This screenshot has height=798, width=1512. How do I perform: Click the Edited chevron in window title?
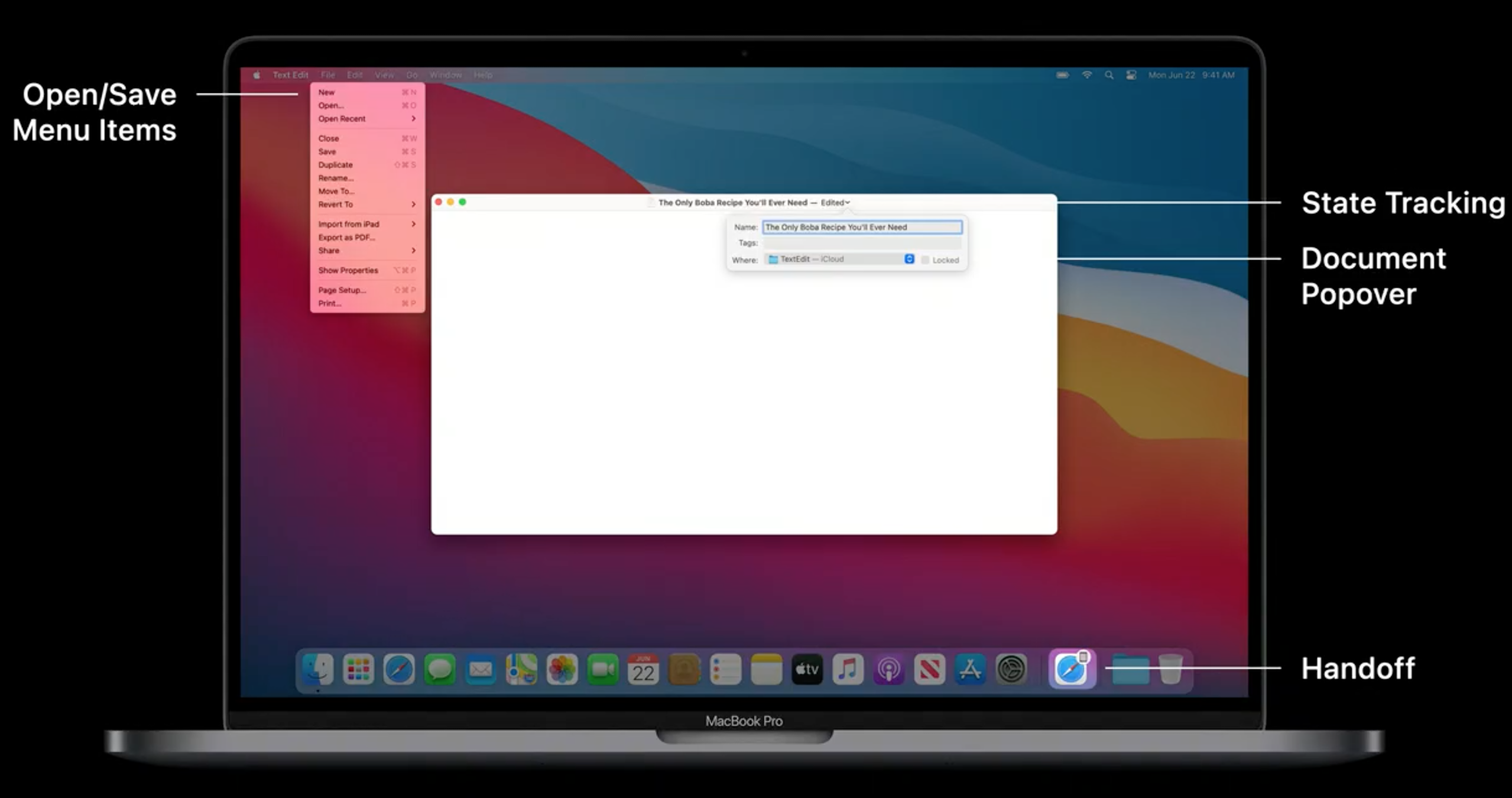point(847,202)
